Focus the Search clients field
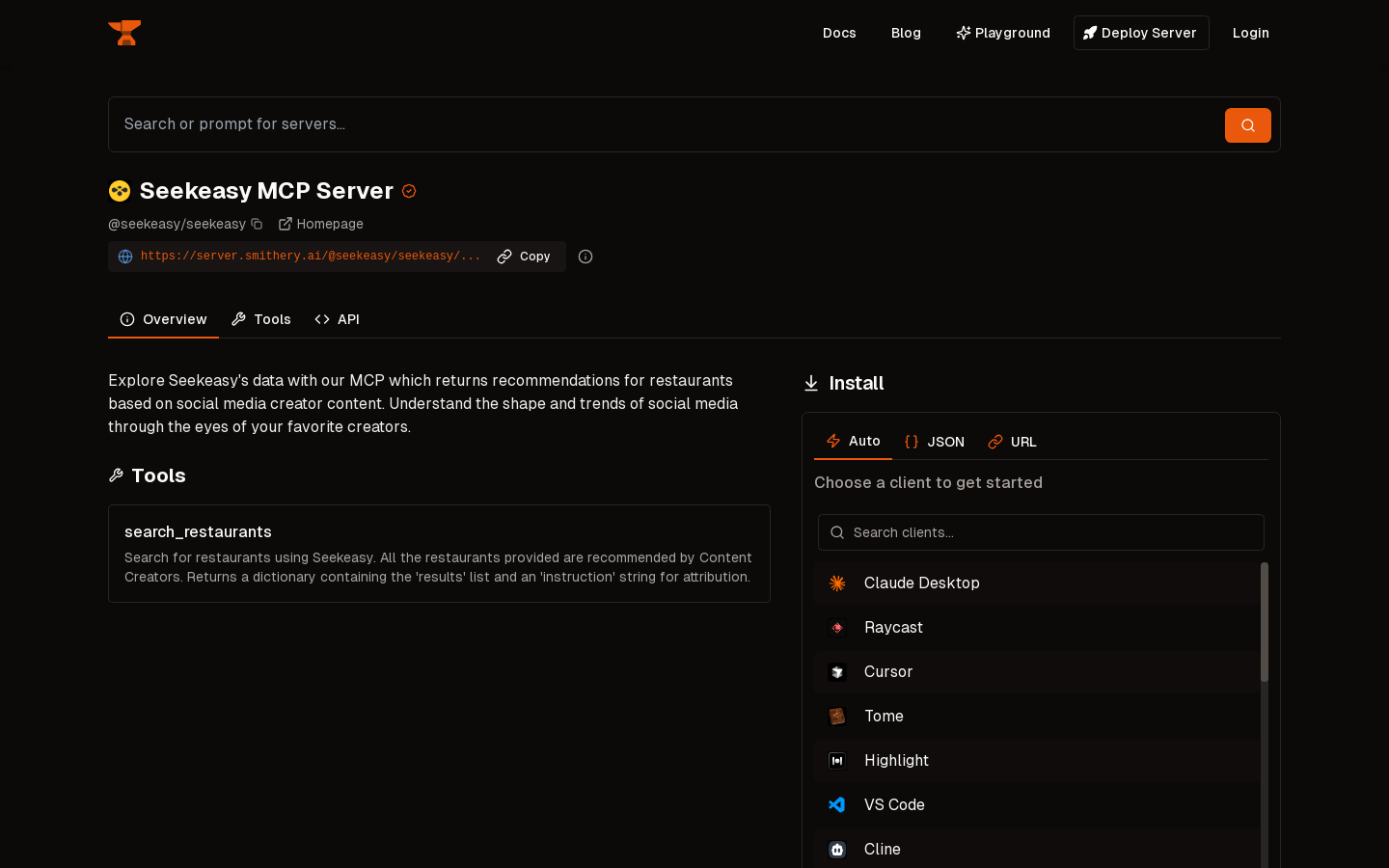The height and width of the screenshot is (868, 1389). (1041, 532)
